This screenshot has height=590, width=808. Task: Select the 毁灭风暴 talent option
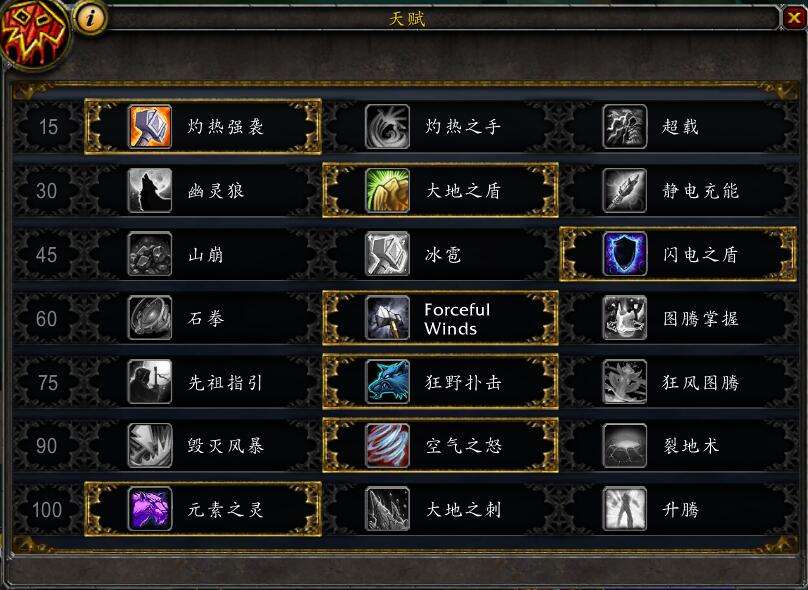(203, 446)
